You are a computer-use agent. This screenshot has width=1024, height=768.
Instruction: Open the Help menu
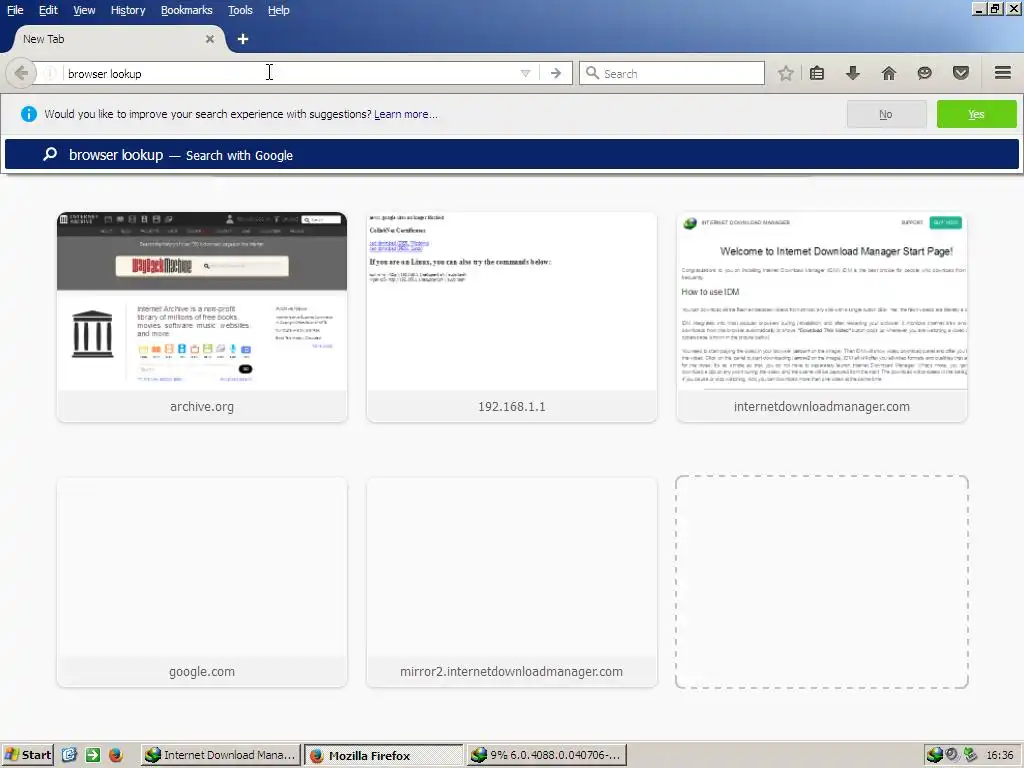point(279,10)
